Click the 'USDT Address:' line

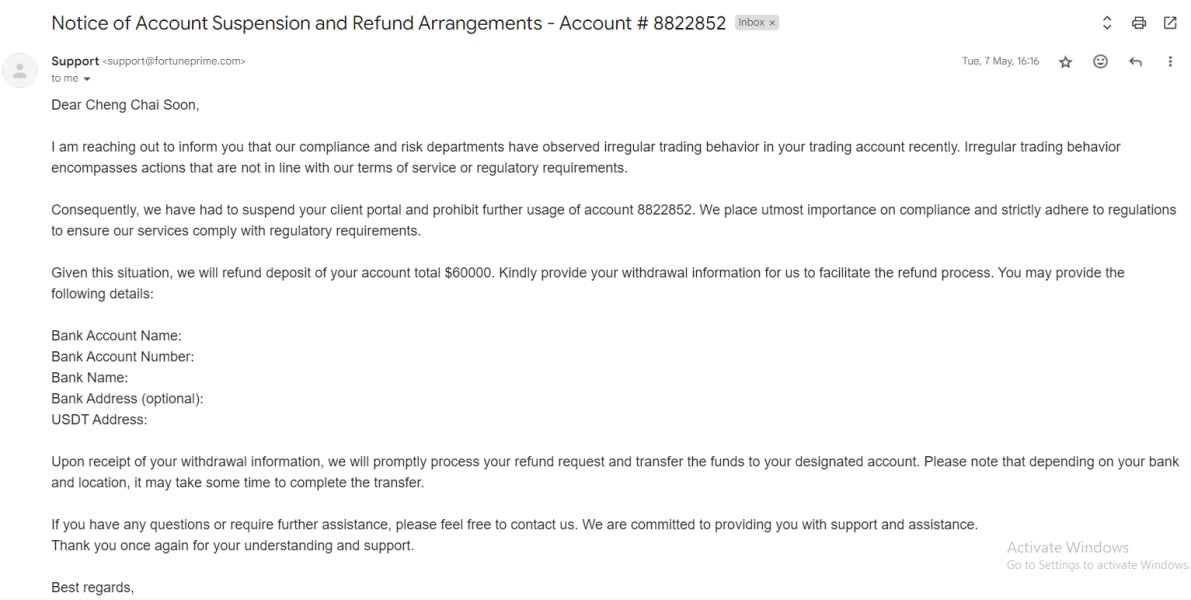(x=99, y=420)
